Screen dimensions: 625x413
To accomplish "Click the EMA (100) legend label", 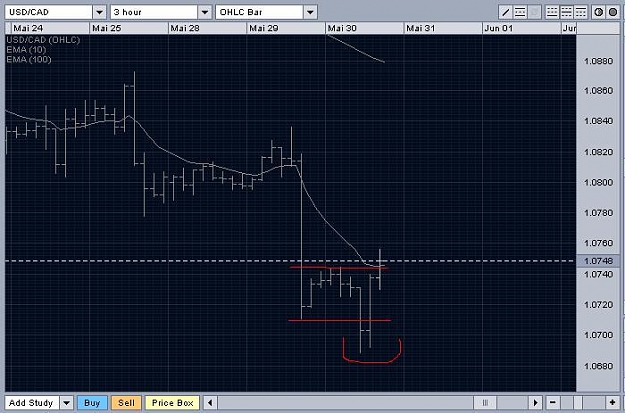I will [29, 59].
